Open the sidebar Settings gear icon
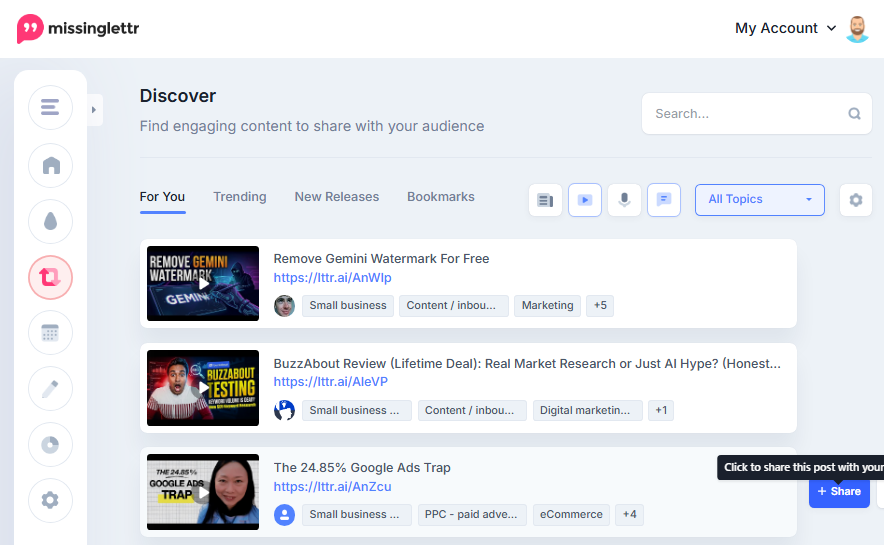Viewport: 884px width, 545px height. point(50,500)
